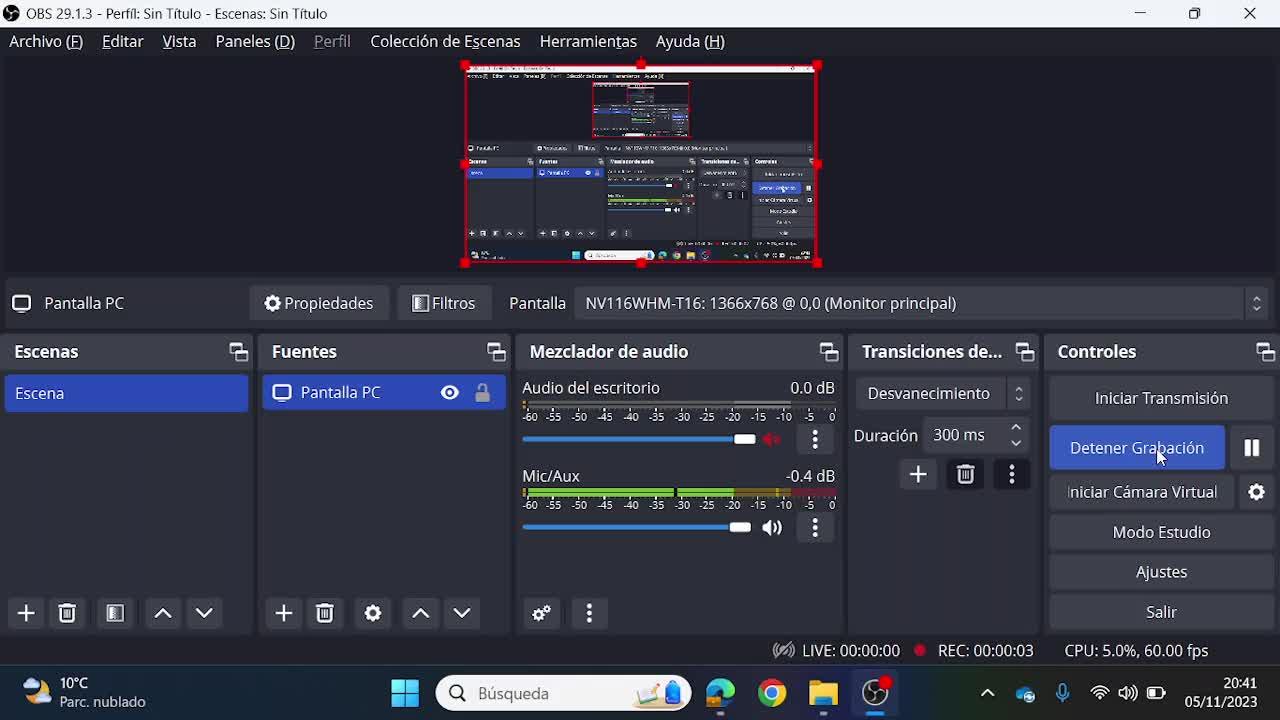Undock the Mezclador de audio panel
Viewport: 1280px width, 720px height.
click(x=829, y=352)
